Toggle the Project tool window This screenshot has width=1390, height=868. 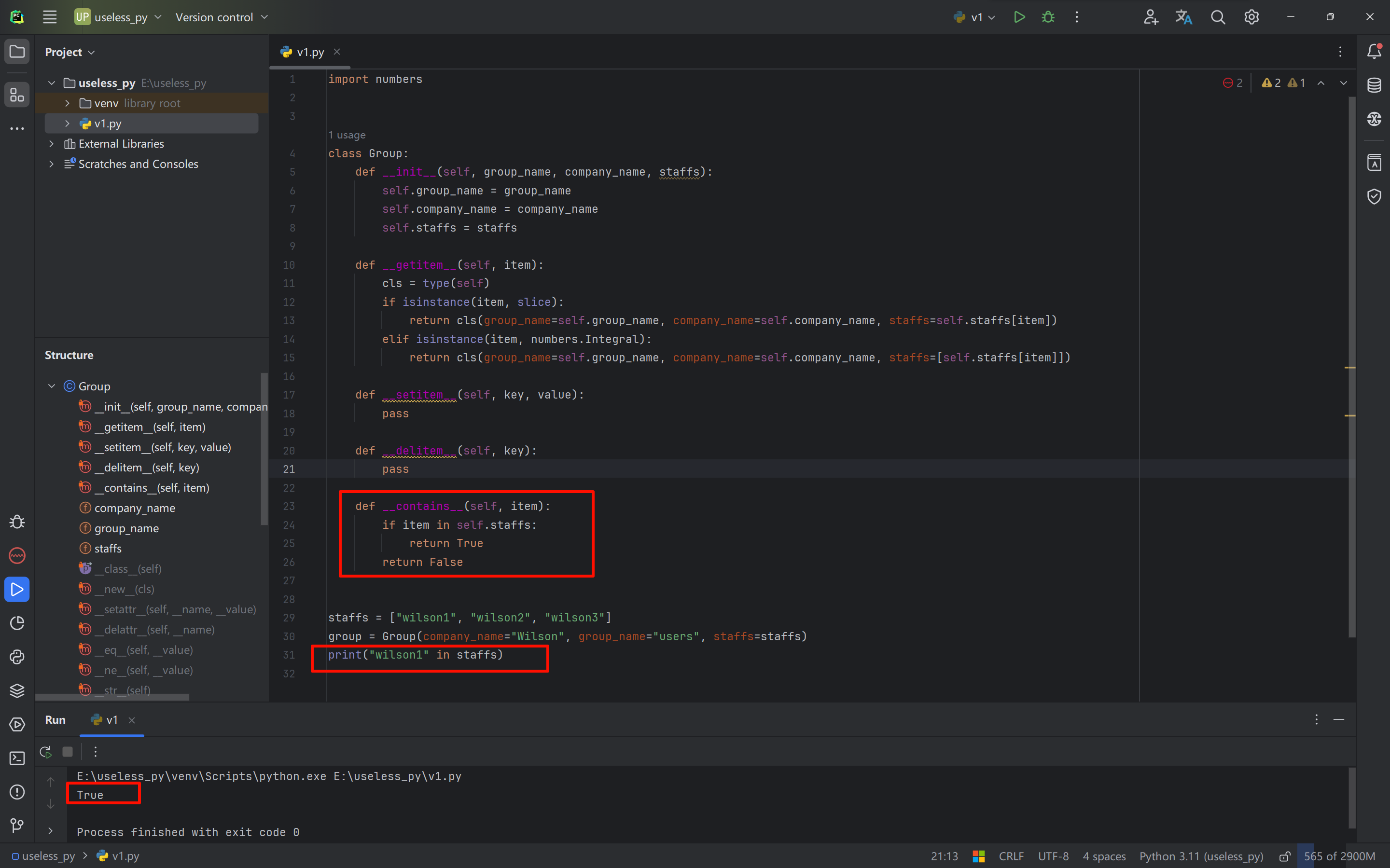pos(17,52)
